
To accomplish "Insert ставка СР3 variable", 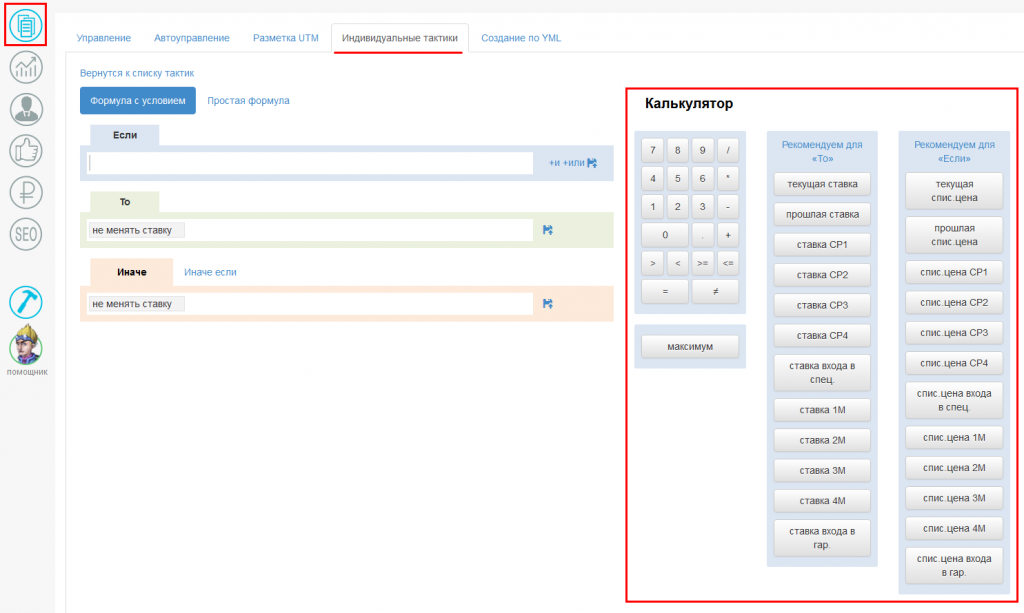I will click(822, 305).
